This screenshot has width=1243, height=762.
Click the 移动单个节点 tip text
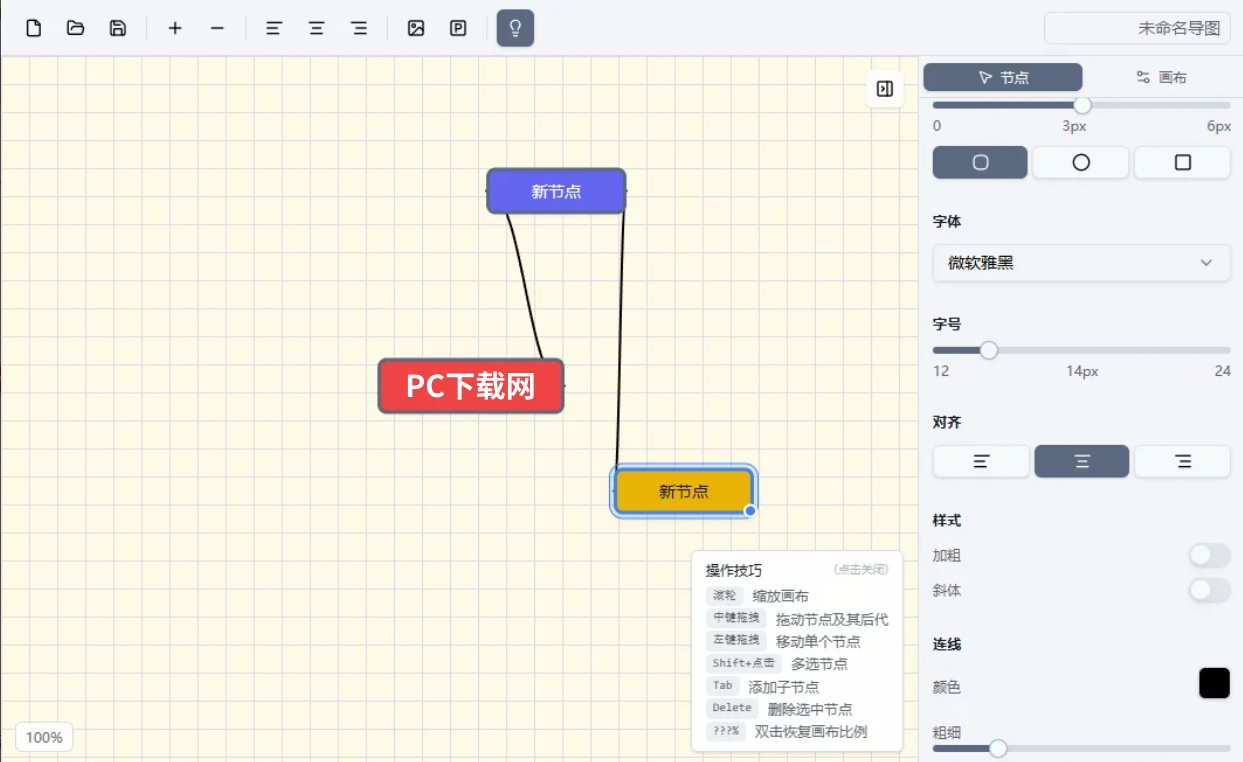[818, 641]
